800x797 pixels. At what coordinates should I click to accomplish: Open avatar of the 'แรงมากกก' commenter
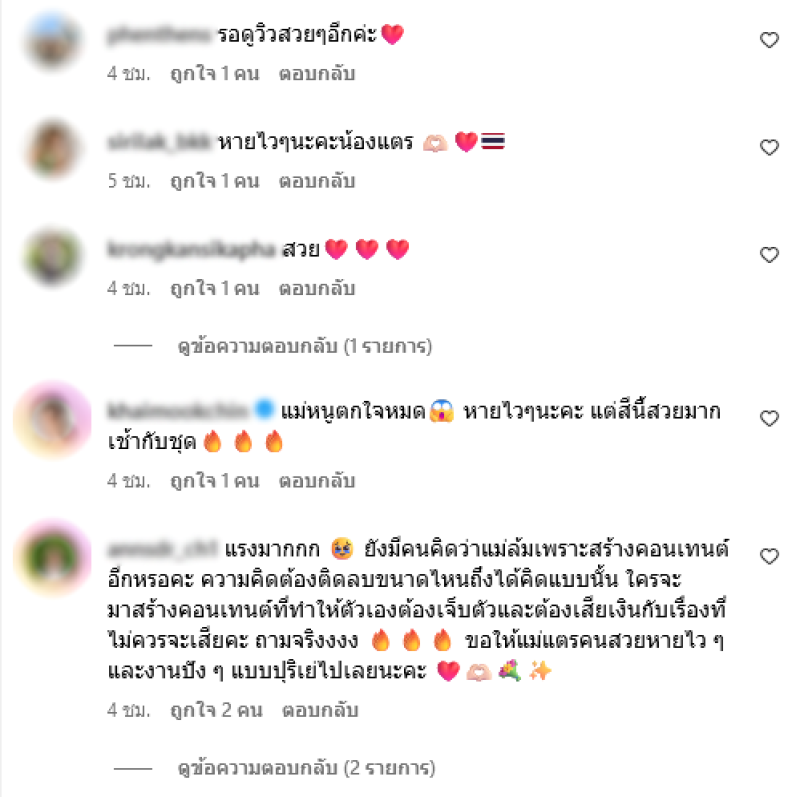(x=53, y=557)
